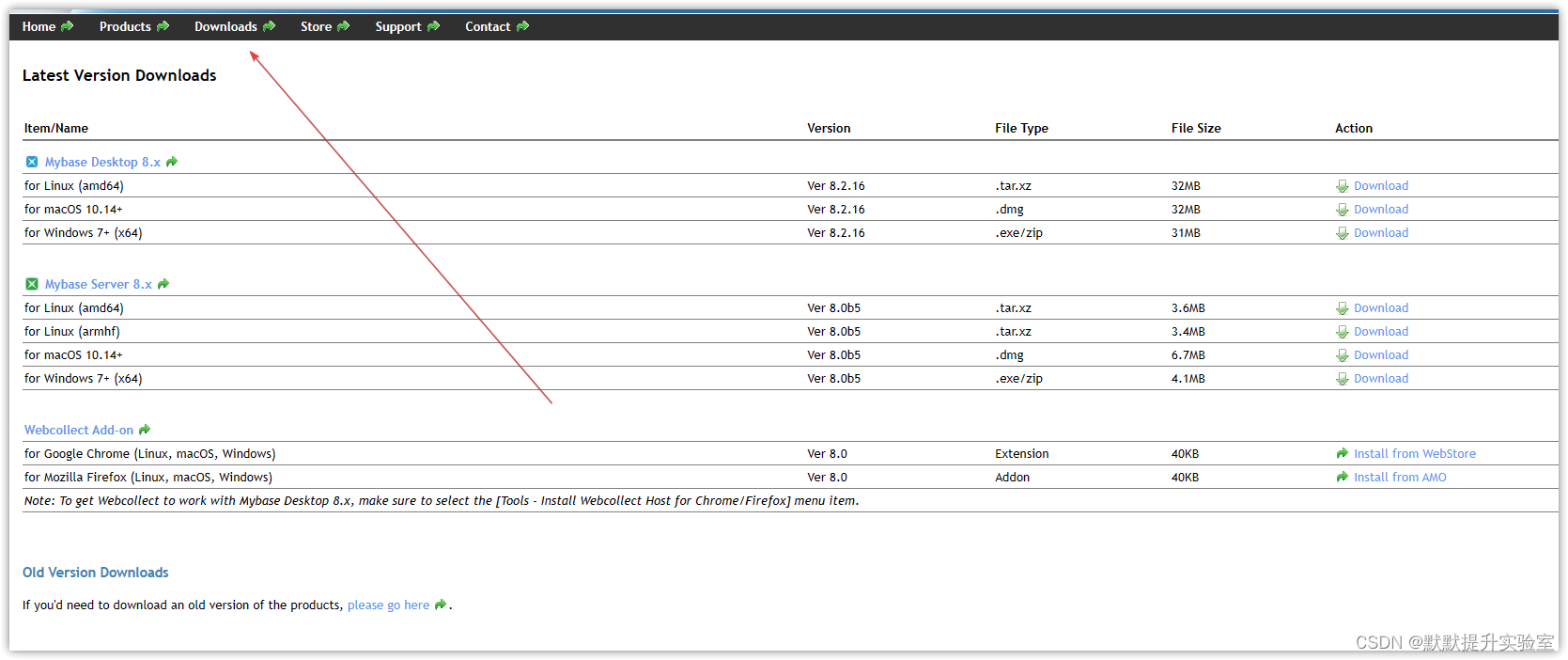
Task: Click the Action column header
Action: [1354, 128]
